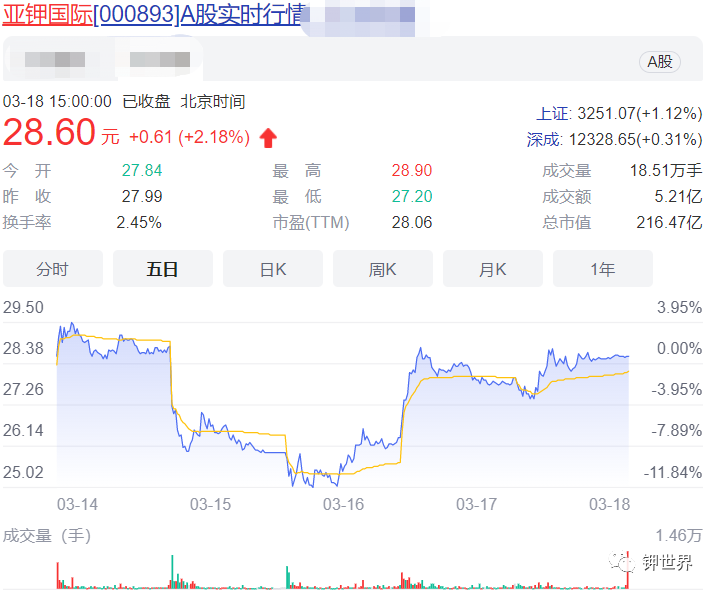The image size is (715, 593).
Task: Click the change value +0.61 (+2.18%)
Action: [190, 137]
